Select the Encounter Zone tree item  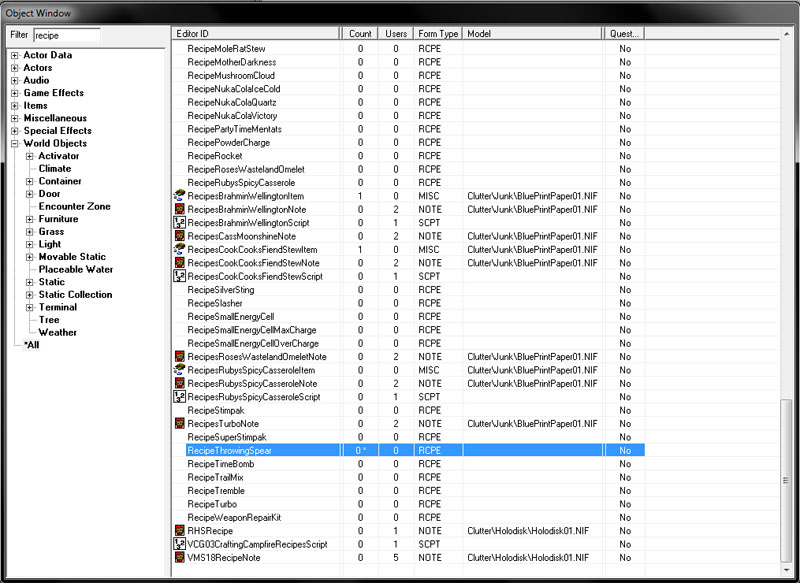[74, 206]
